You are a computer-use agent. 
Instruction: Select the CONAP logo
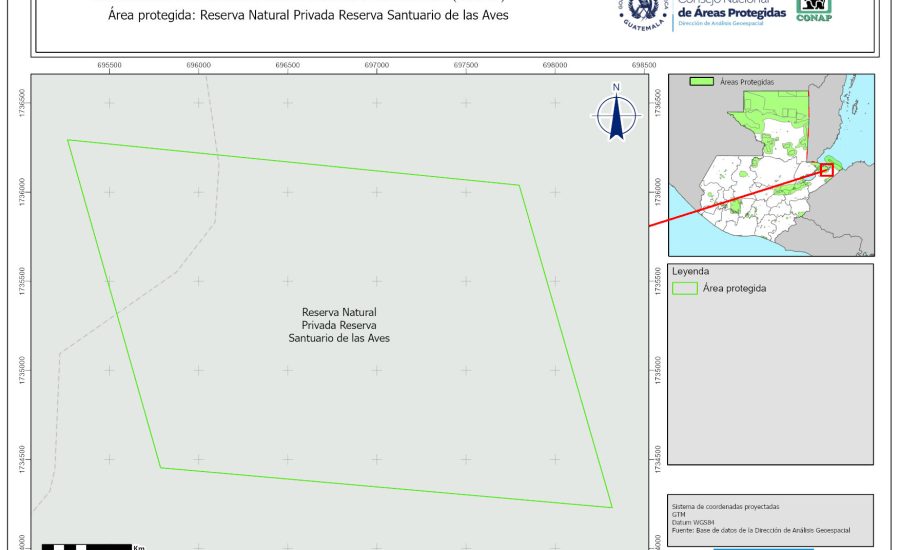pos(813,10)
